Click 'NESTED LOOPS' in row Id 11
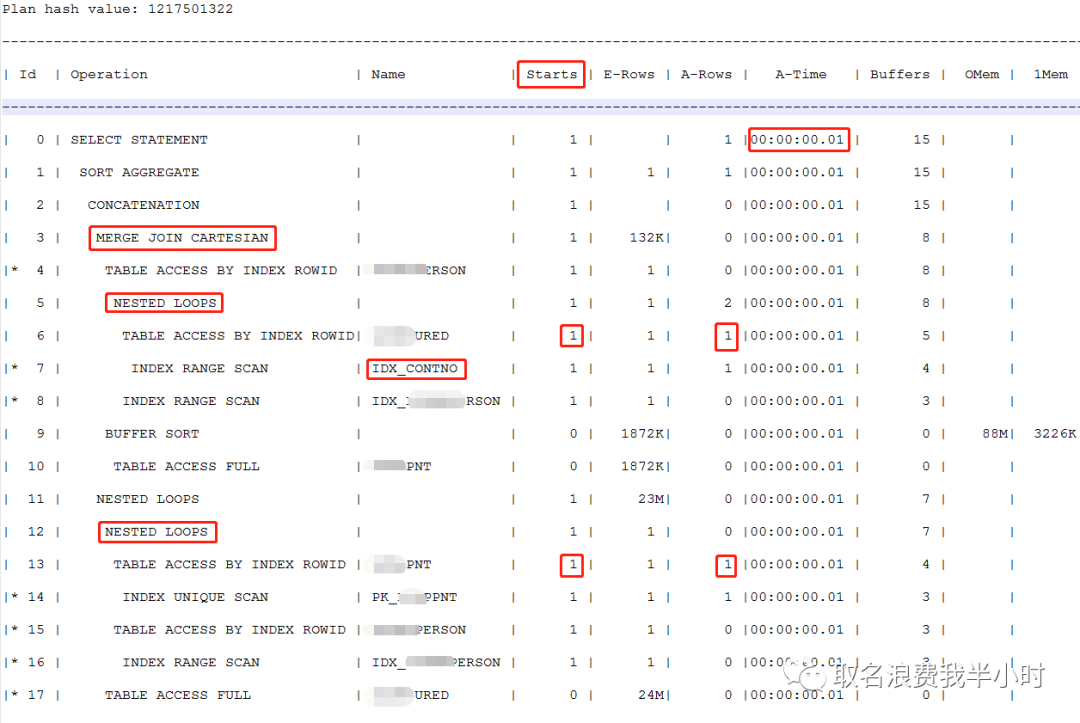The width and height of the screenshot is (1080, 723). click(x=147, y=499)
